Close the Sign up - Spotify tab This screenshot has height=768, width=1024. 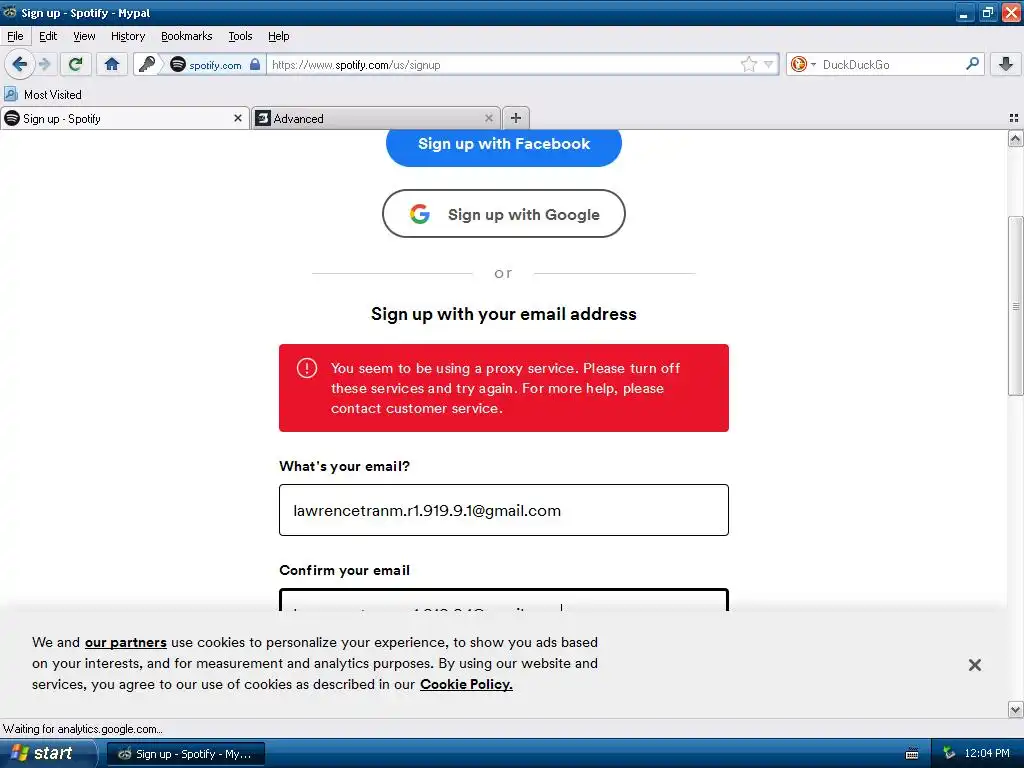(x=238, y=118)
